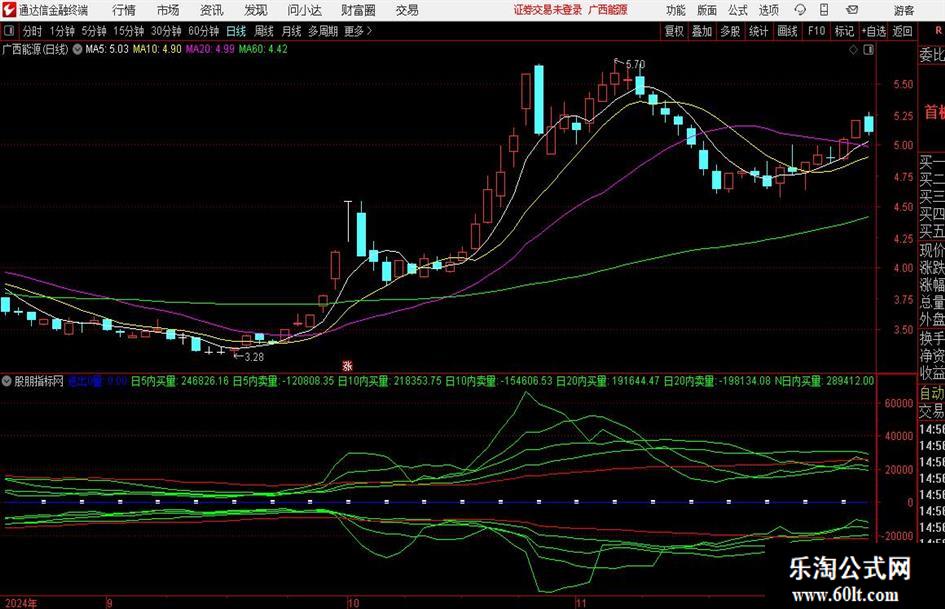Click the red 广西能源 title link
The image size is (945, 609).
click(x=608, y=10)
